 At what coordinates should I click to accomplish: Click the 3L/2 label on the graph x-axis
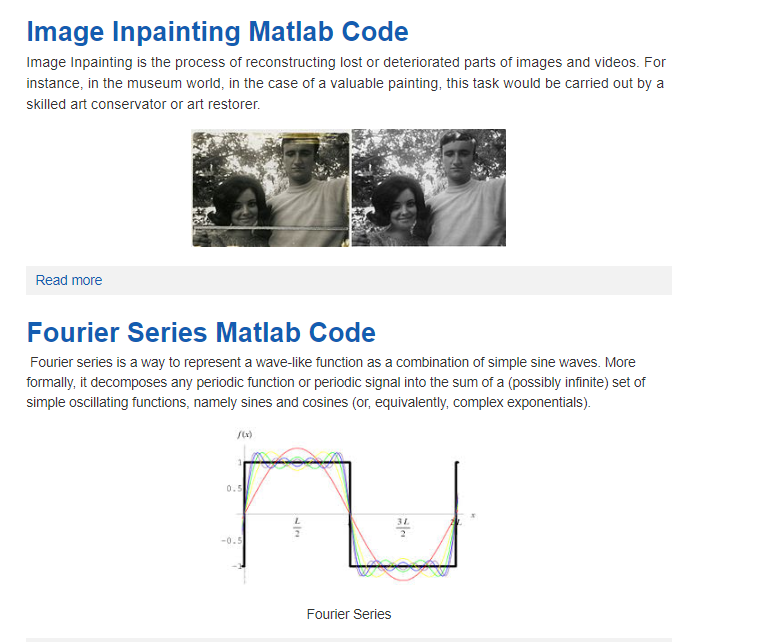point(403,527)
